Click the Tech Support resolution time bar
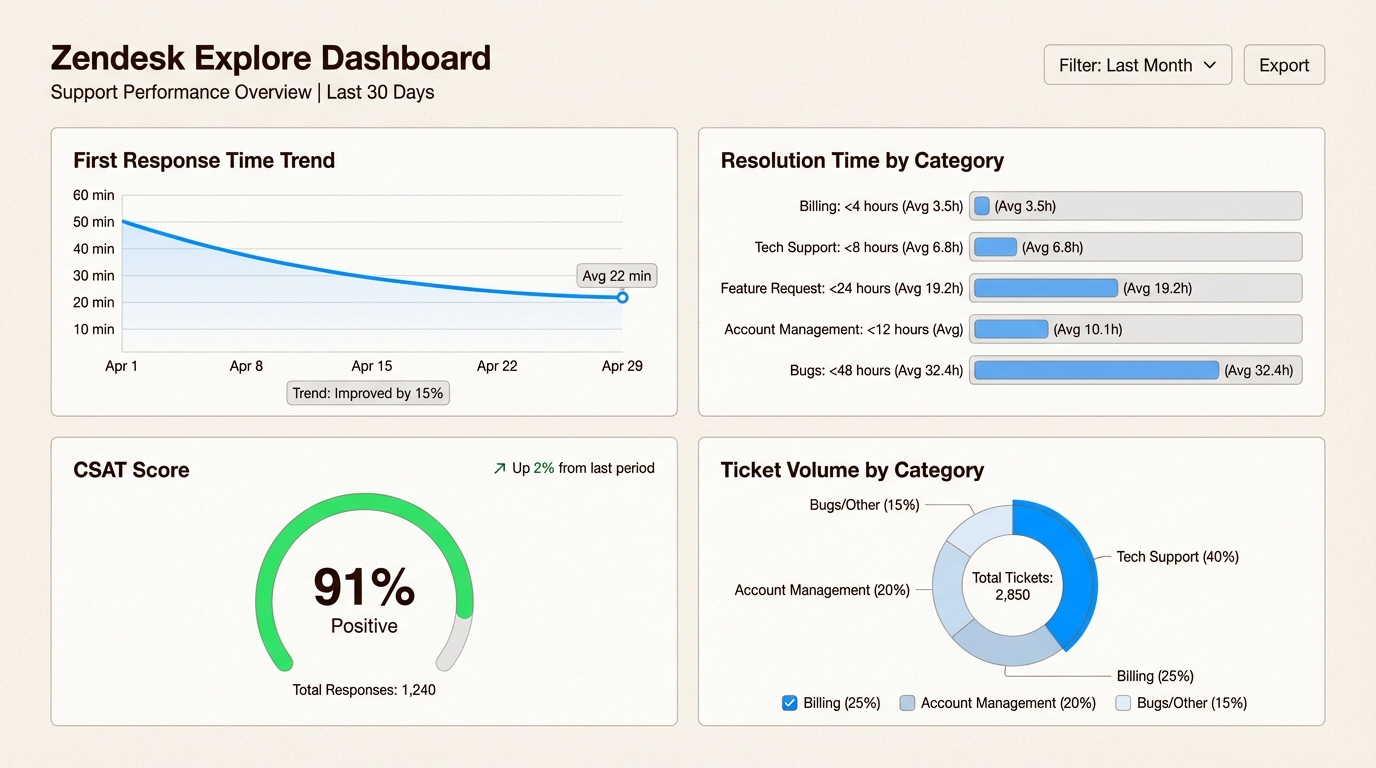Screen dimensions: 1376x768 tap(995, 247)
